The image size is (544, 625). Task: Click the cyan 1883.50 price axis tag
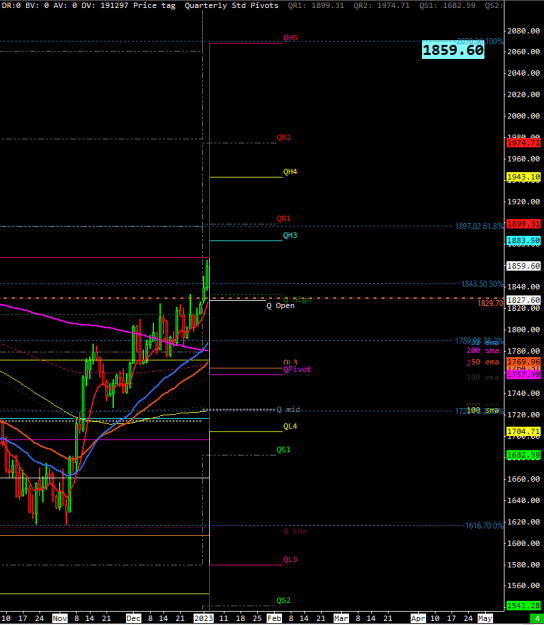tap(523, 241)
